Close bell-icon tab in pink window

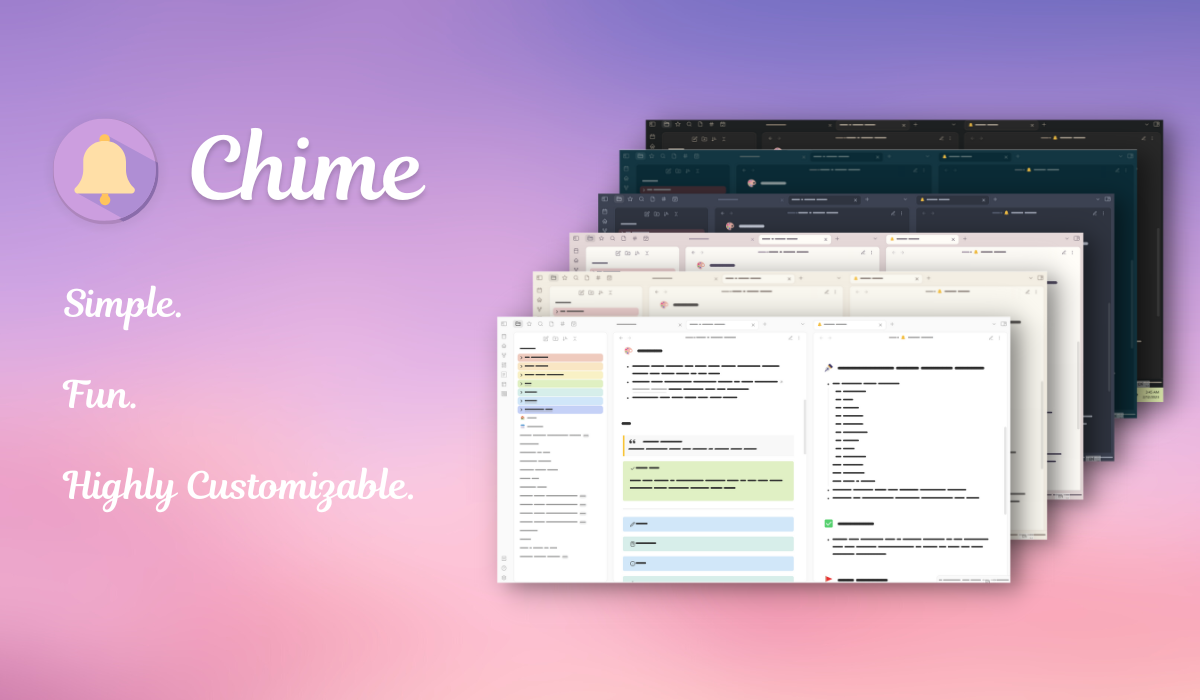[953, 239]
